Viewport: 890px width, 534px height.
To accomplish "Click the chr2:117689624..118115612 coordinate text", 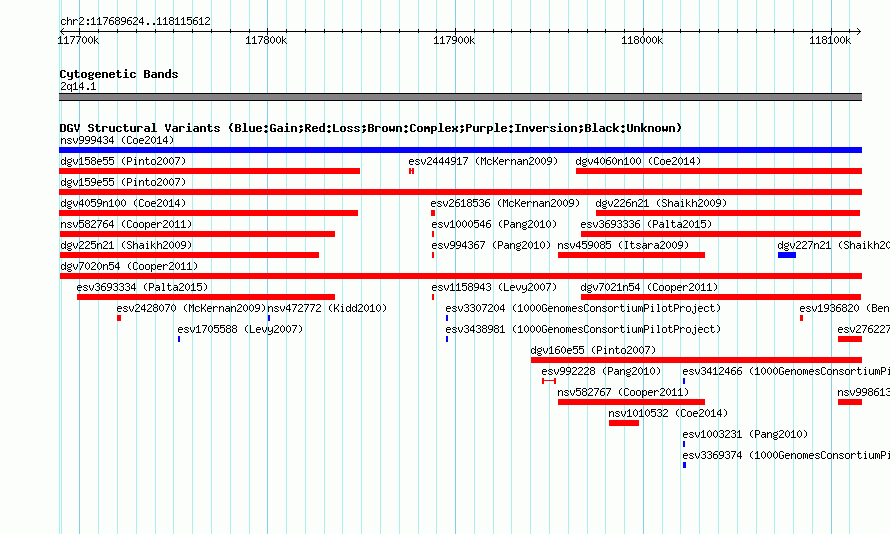I will click(135, 22).
